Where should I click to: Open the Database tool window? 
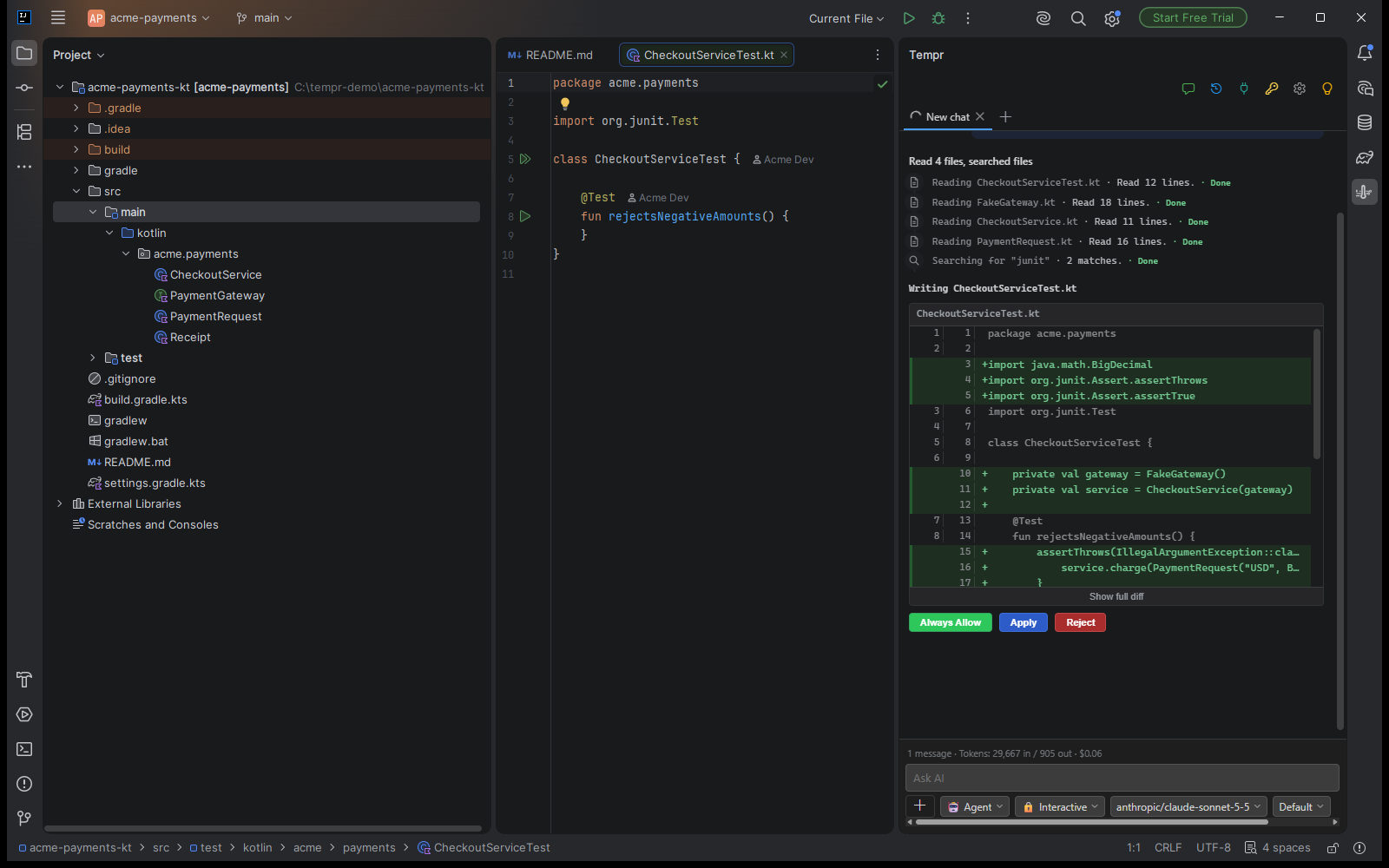(1365, 122)
